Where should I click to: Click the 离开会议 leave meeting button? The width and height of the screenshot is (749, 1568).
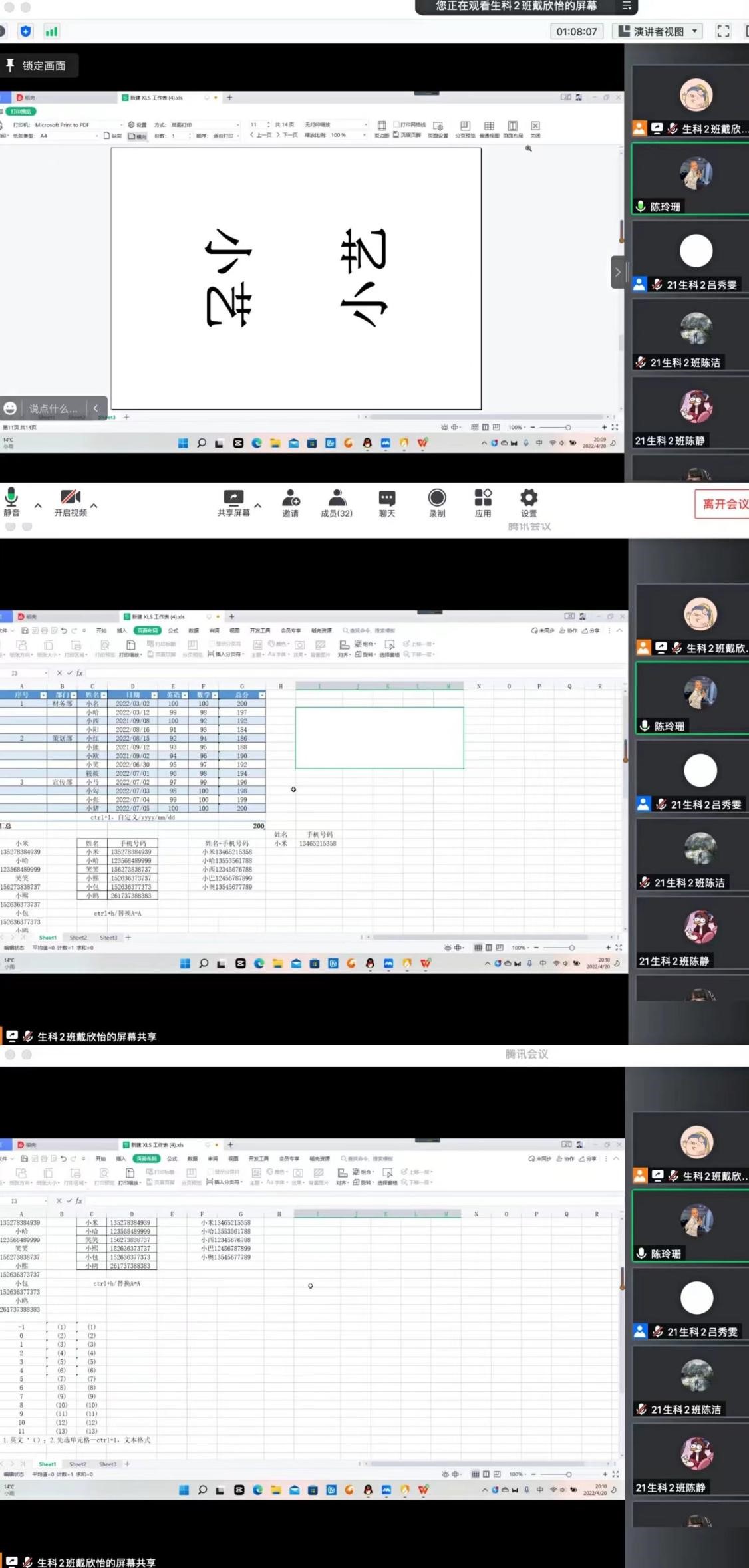724,504
